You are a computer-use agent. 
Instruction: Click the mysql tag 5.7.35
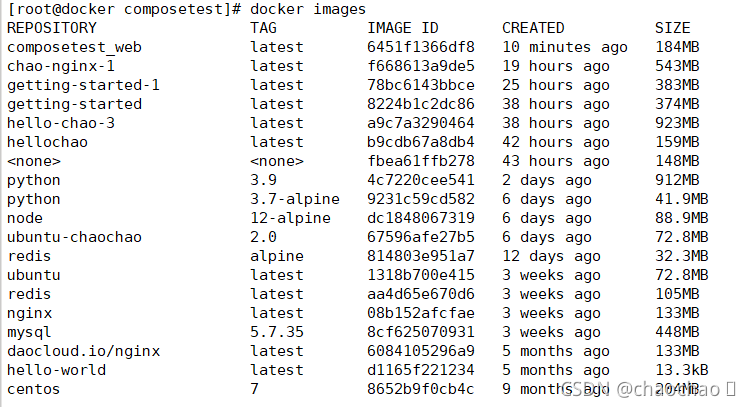(x=277, y=332)
